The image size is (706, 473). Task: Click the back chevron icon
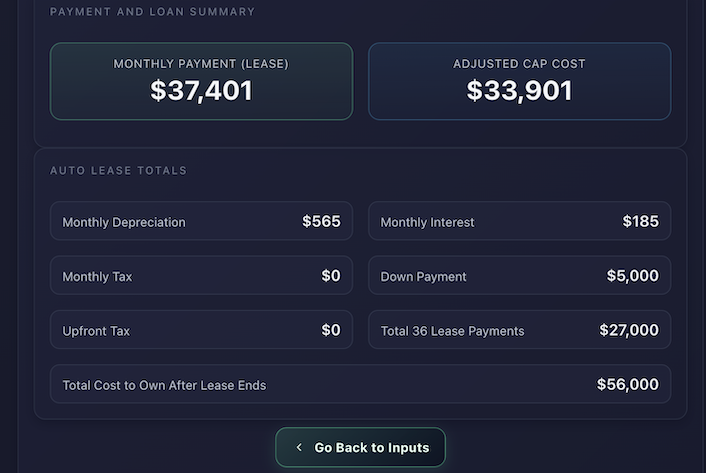pos(299,448)
